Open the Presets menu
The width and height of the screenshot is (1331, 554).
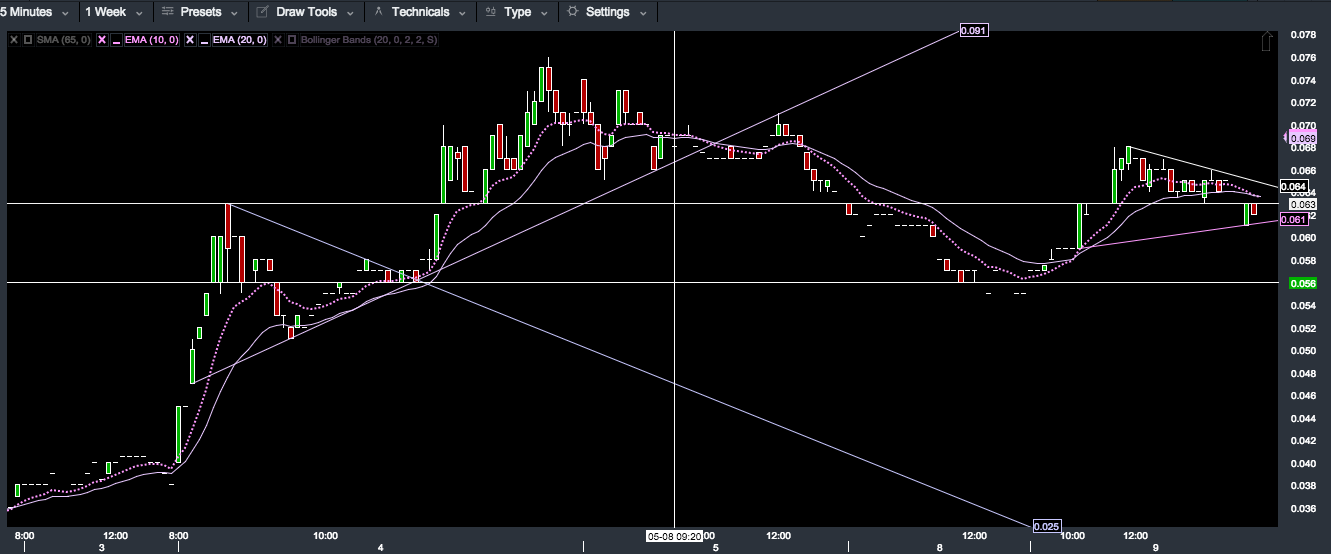[200, 12]
